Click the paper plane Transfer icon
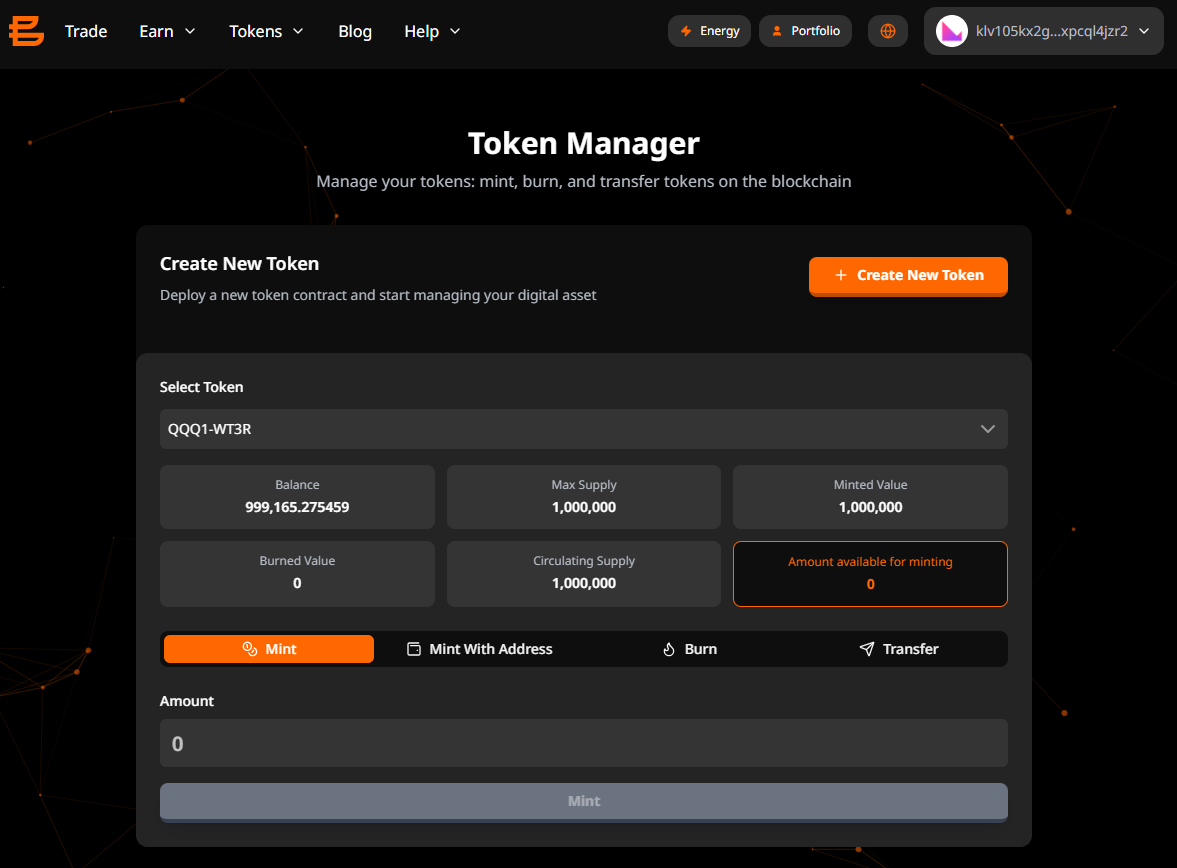1177x868 pixels. pos(867,649)
